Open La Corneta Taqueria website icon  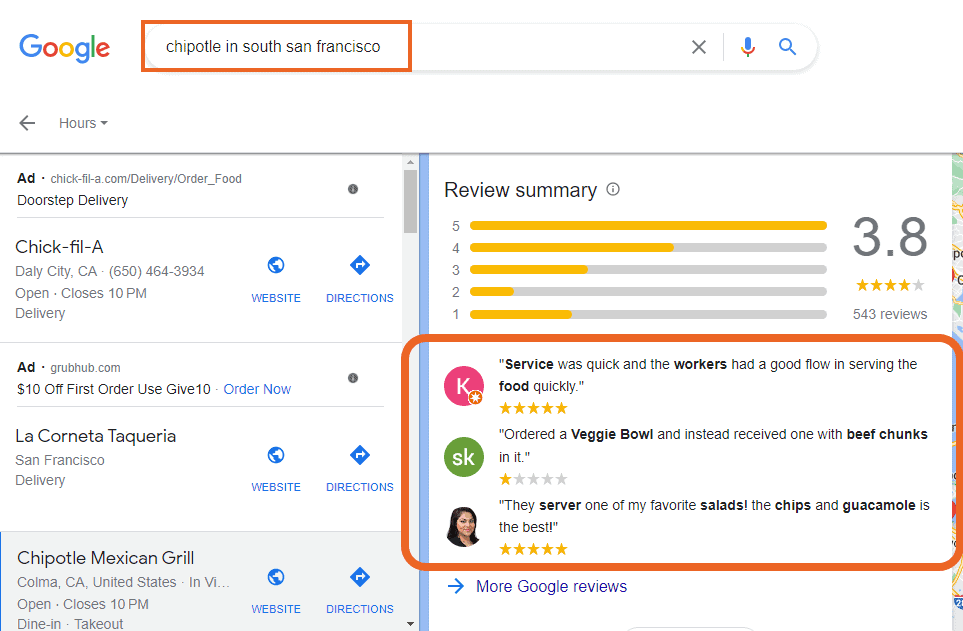tap(276, 455)
